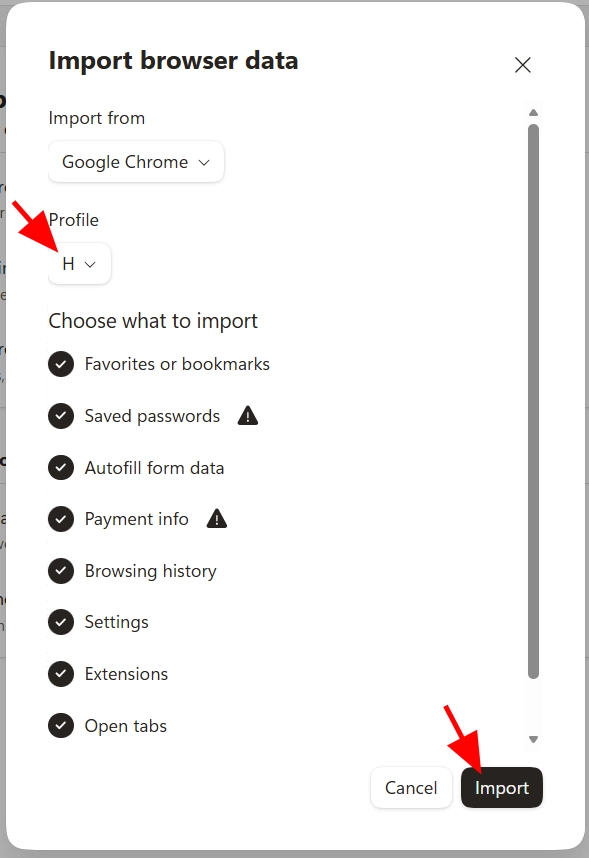The image size is (589, 858).
Task: Disable Browsing history import
Action: coord(61,571)
